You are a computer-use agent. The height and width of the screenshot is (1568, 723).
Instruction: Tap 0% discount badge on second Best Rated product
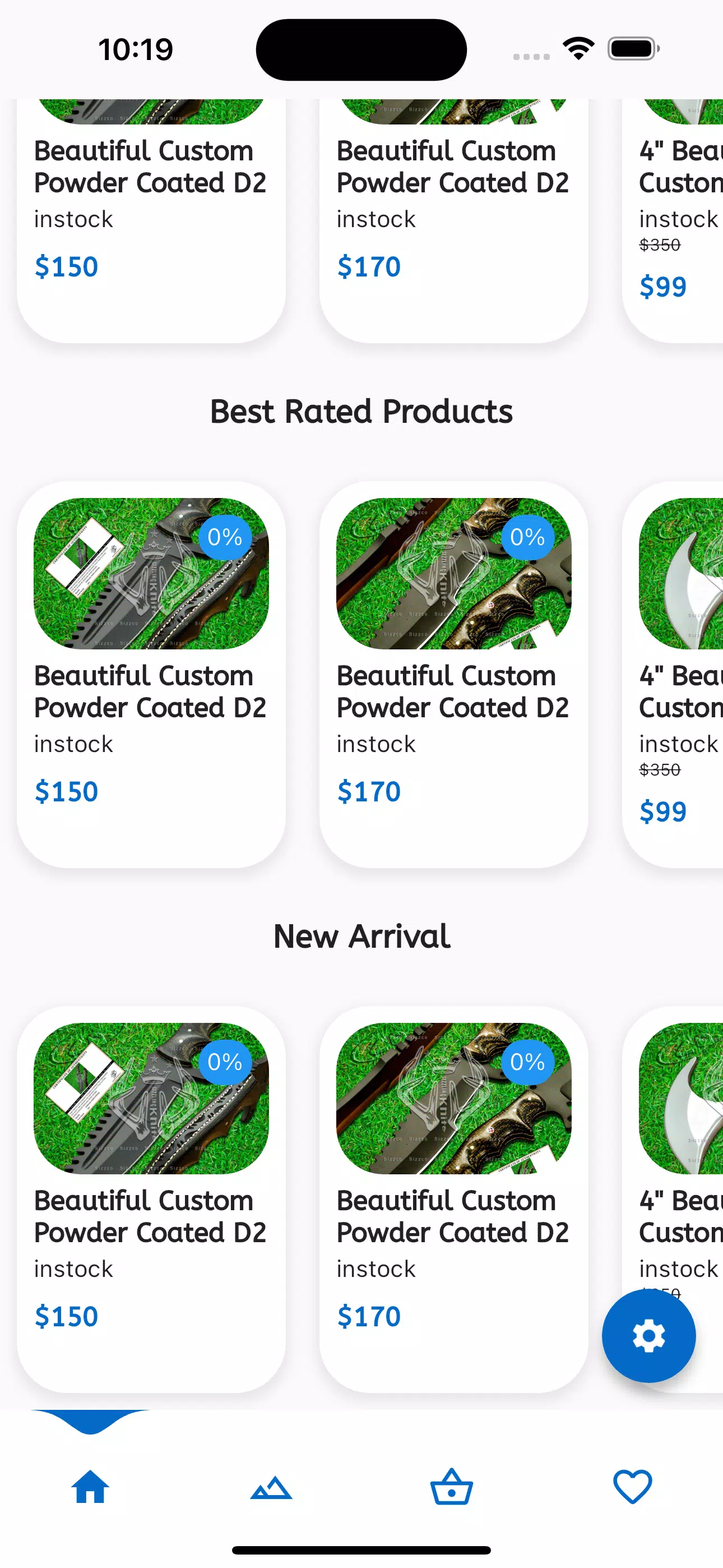[527, 537]
